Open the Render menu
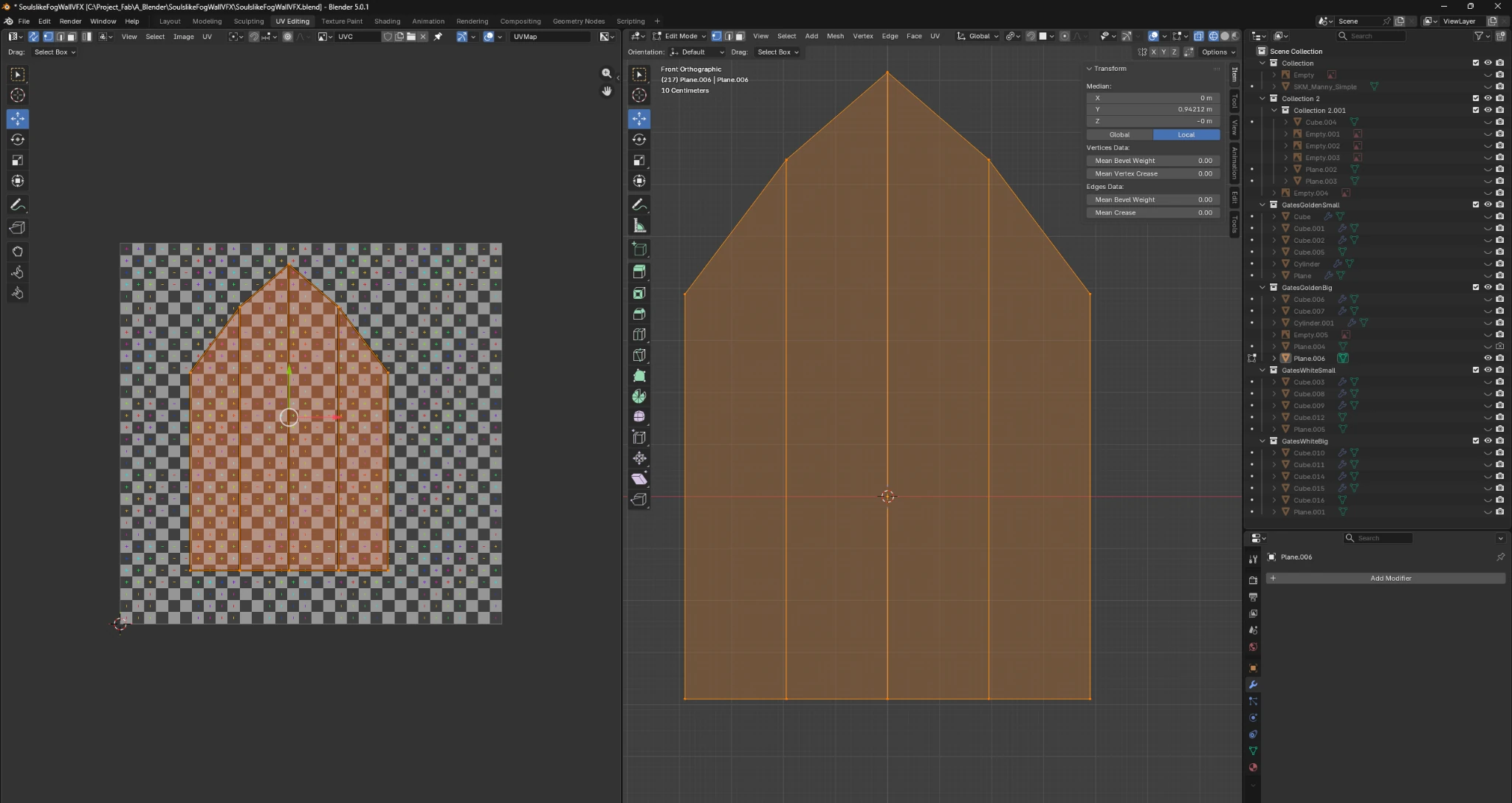The height and width of the screenshot is (803, 1512). pyautogui.click(x=70, y=21)
